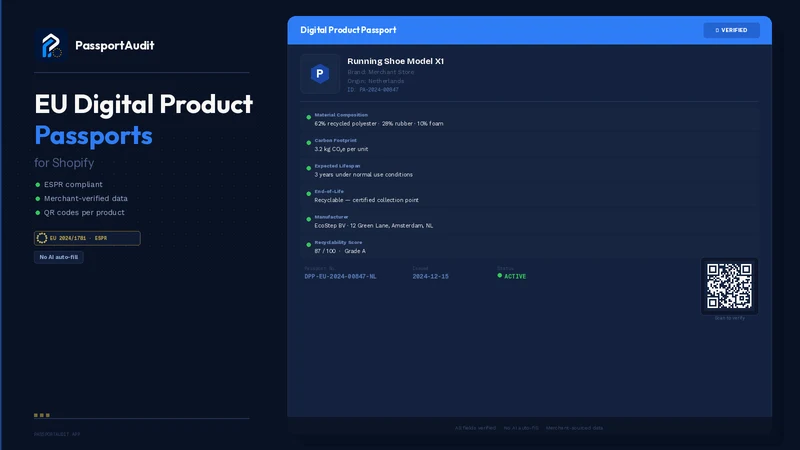800x450 pixels.
Task: Click the green dot beside Material Composition
Action: [x=309, y=117]
